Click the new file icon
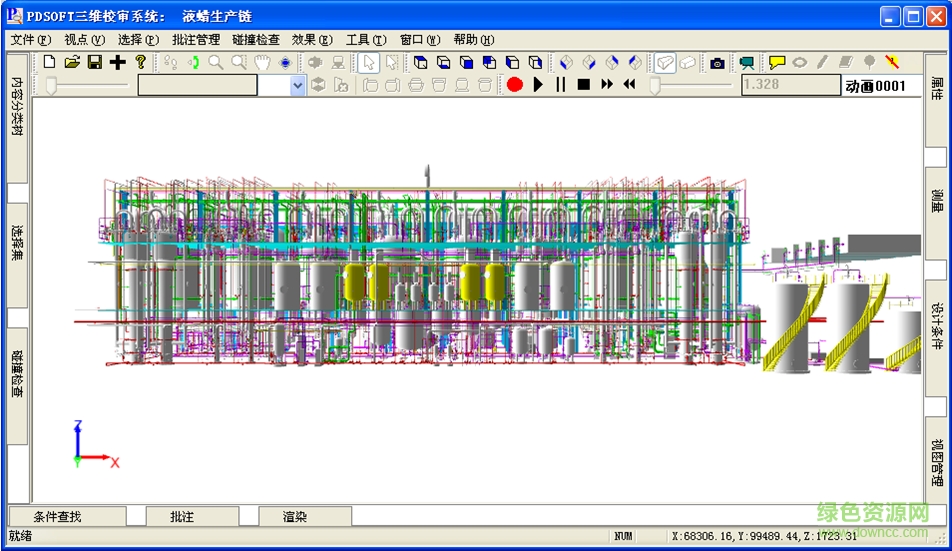The image size is (952, 551). tap(50, 62)
